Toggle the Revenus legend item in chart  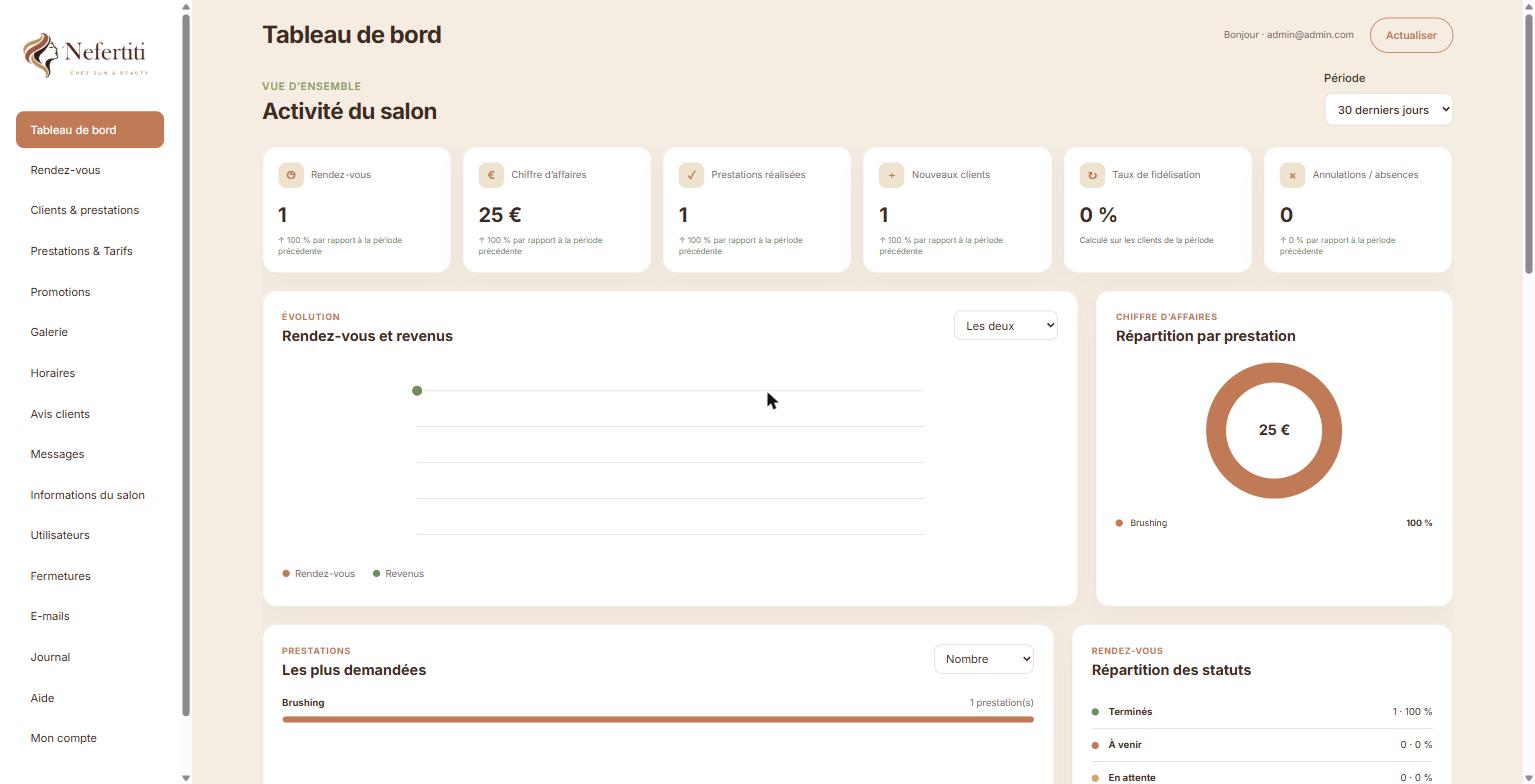[398, 574]
